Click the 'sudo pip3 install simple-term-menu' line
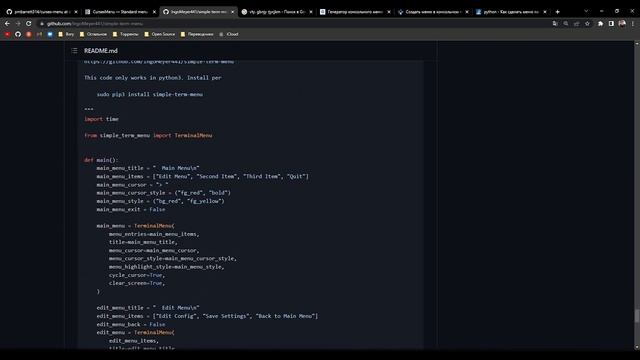 [x=149, y=94]
